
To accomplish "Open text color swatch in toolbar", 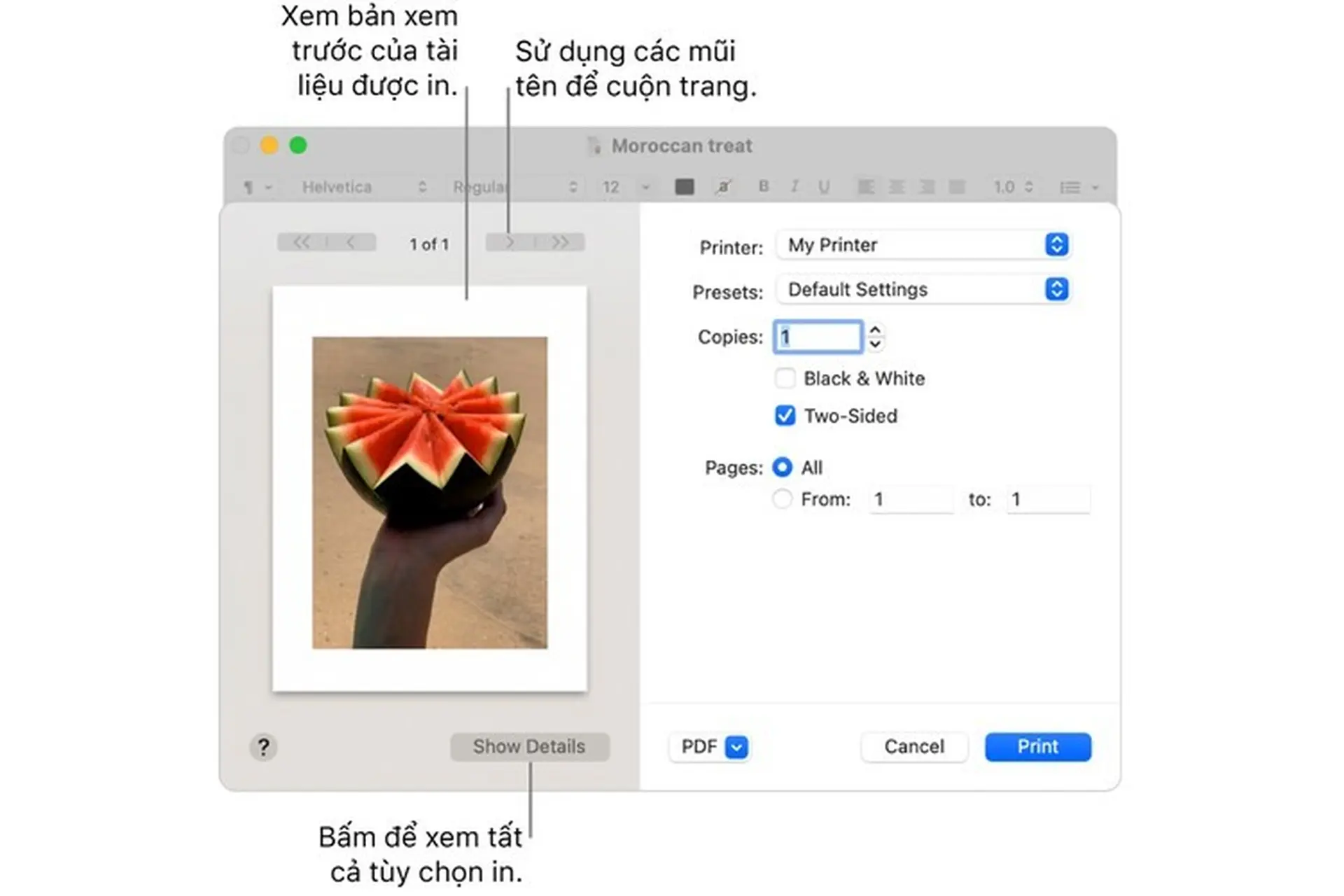I will (684, 186).
